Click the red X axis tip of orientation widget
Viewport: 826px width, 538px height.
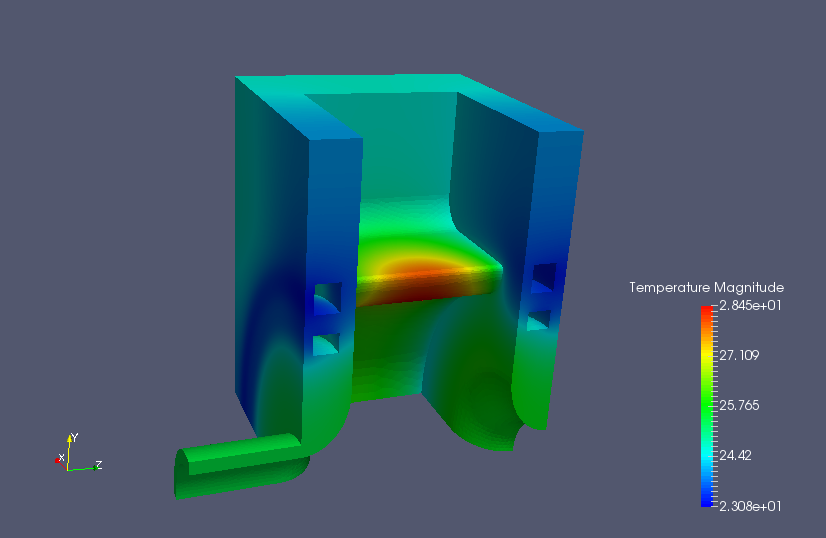click(x=57, y=461)
